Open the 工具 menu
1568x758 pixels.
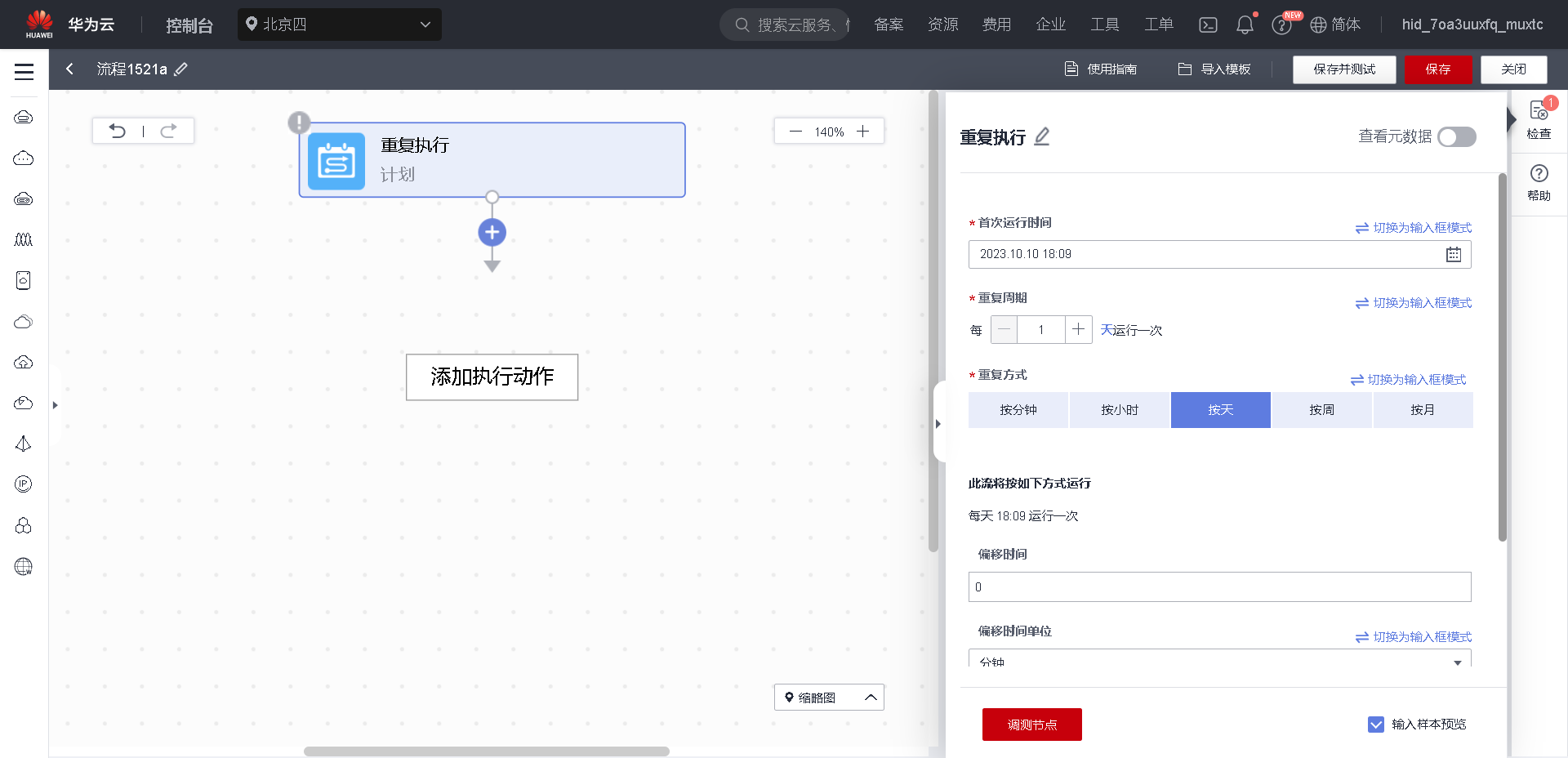click(1105, 25)
